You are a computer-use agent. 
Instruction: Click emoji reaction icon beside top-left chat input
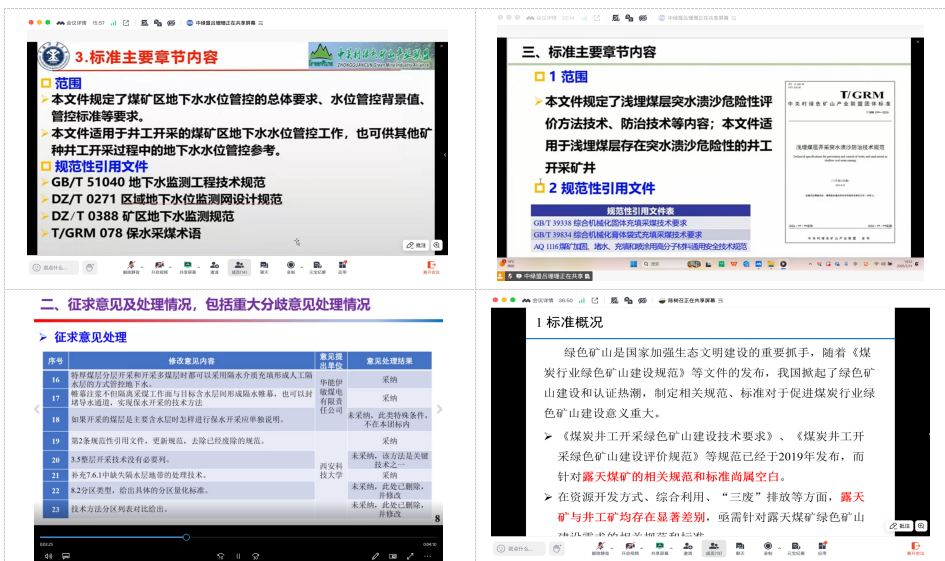90,267
